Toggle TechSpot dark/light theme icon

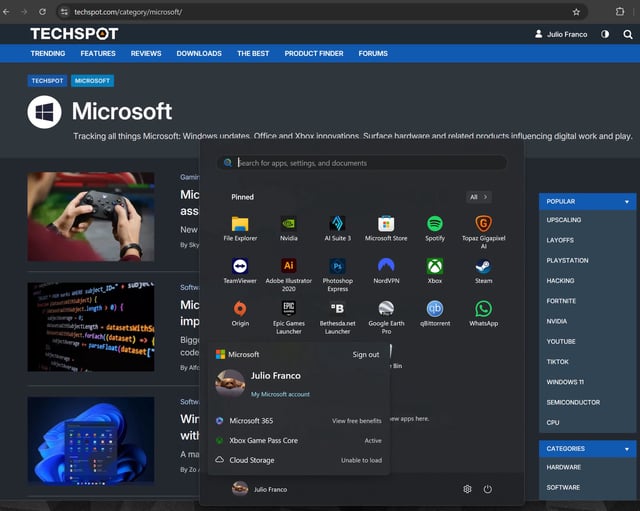(605, 34)
